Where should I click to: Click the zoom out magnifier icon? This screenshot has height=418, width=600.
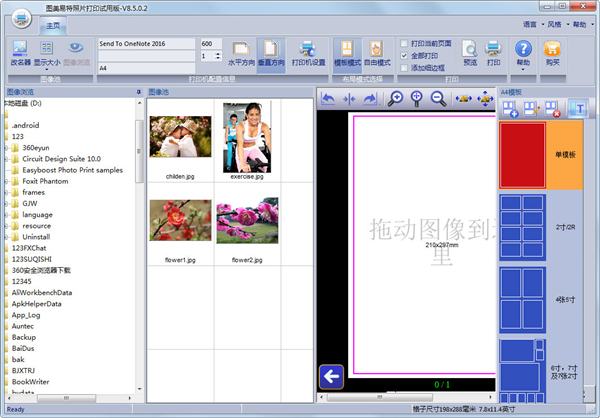click(439, 98)
